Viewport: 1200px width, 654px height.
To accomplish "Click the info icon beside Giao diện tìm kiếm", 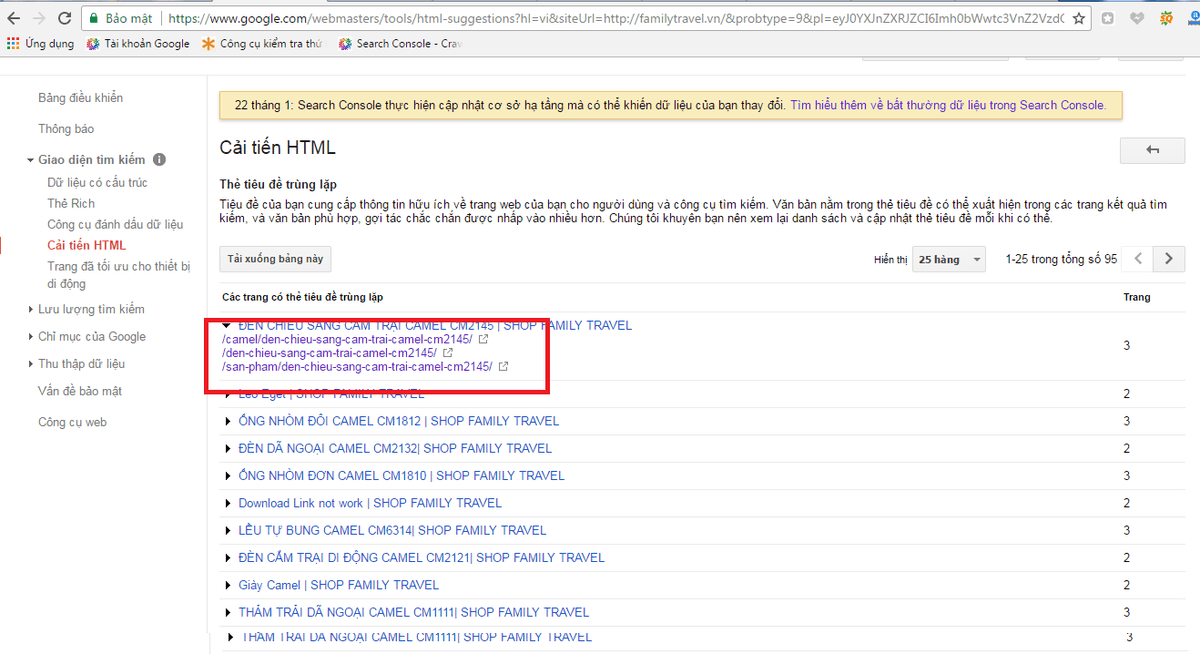I will 160,160.
